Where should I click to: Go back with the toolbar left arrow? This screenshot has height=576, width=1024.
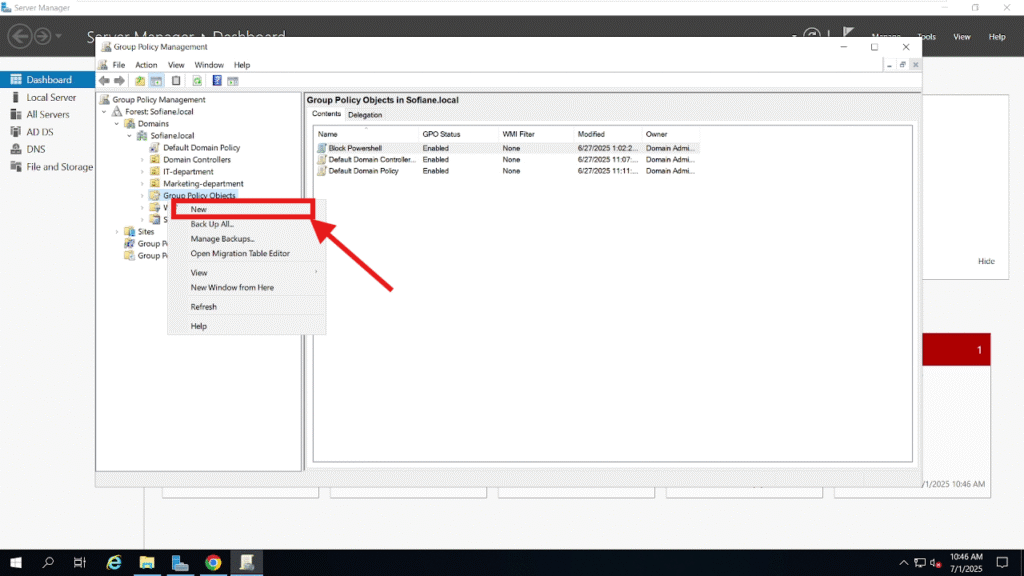click(x=104, y=81)
